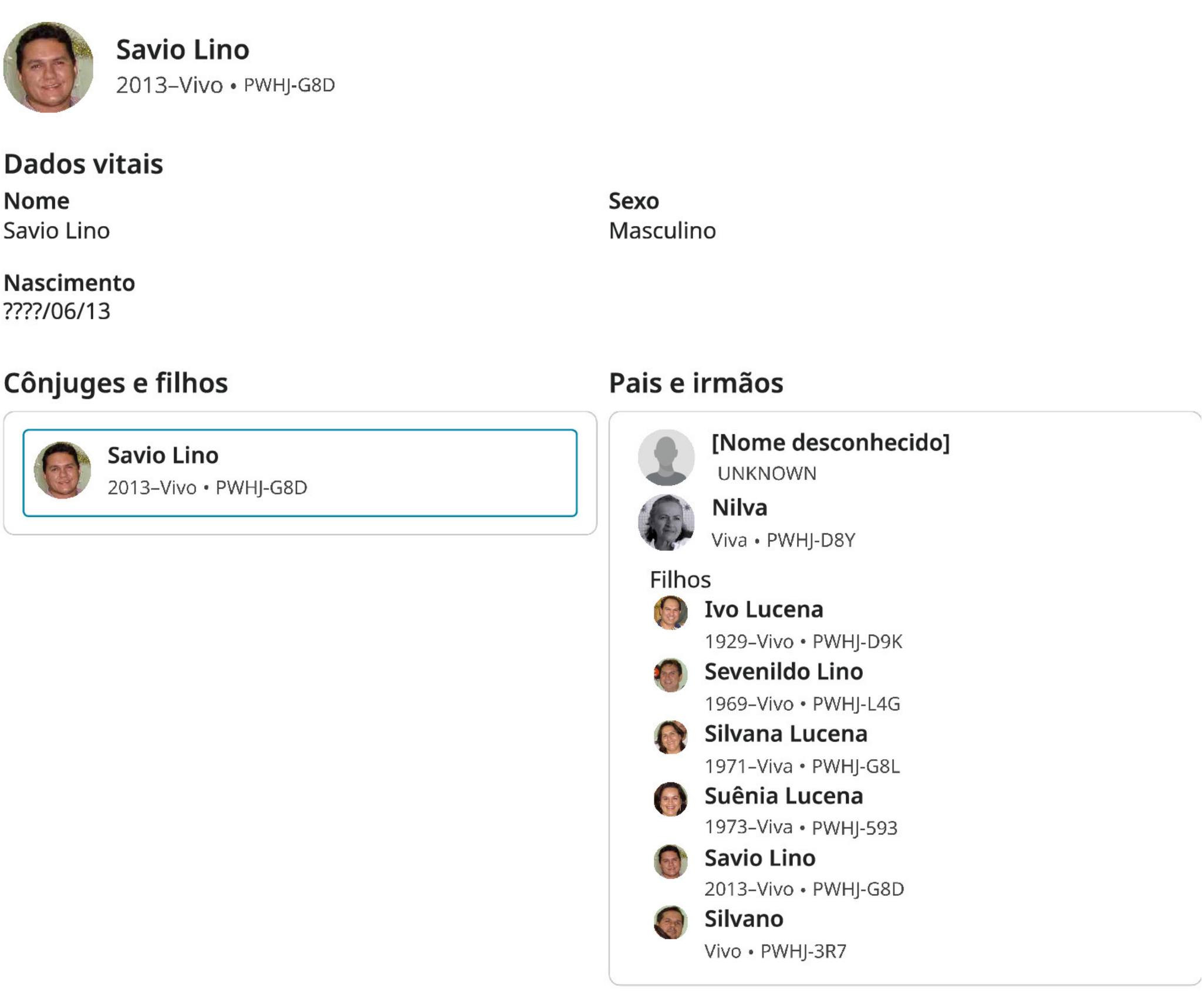This screenshot has height=1008, width=1202.
Task: Select Savio Lino in the Filhos list
Action: pos(759,858)
